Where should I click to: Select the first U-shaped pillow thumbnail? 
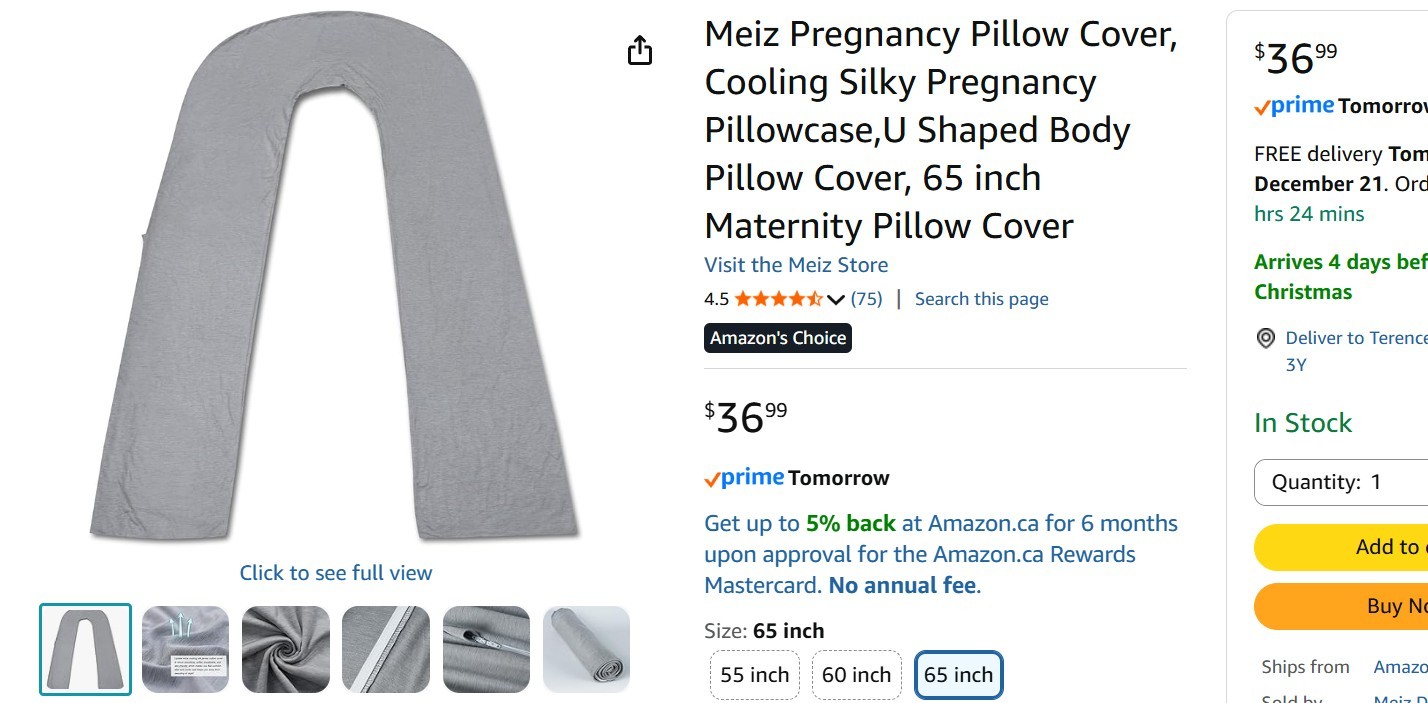pyautogui.click(x=85, y=649)
